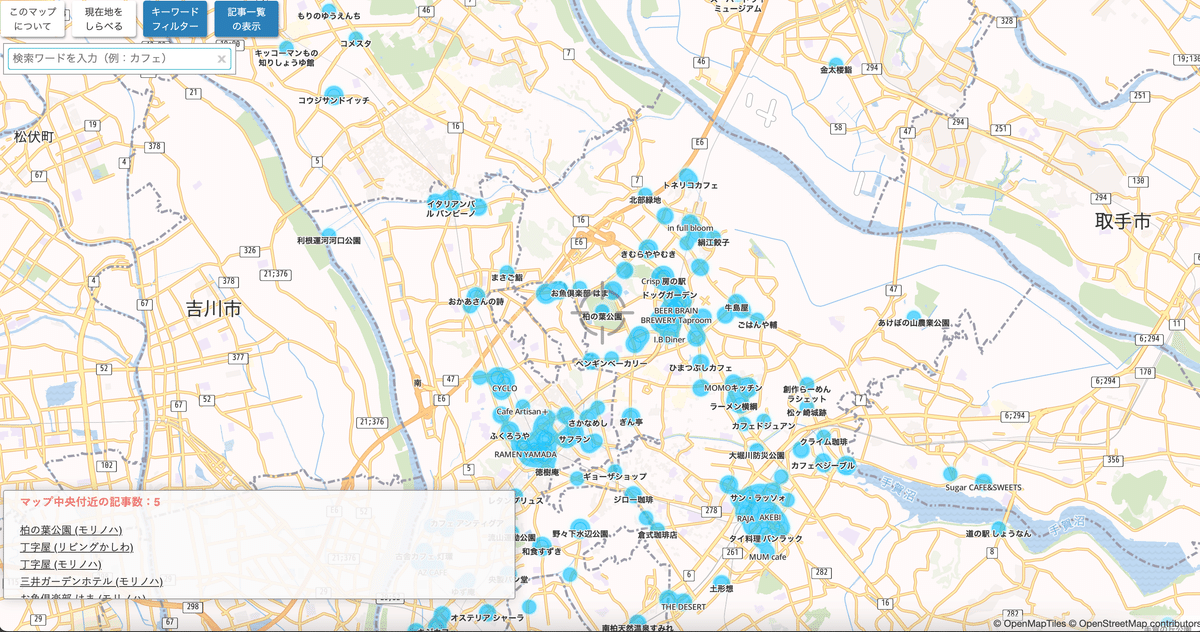
Task: Show the article list via 記事一覧の表示
Action: tap(246, 18)
